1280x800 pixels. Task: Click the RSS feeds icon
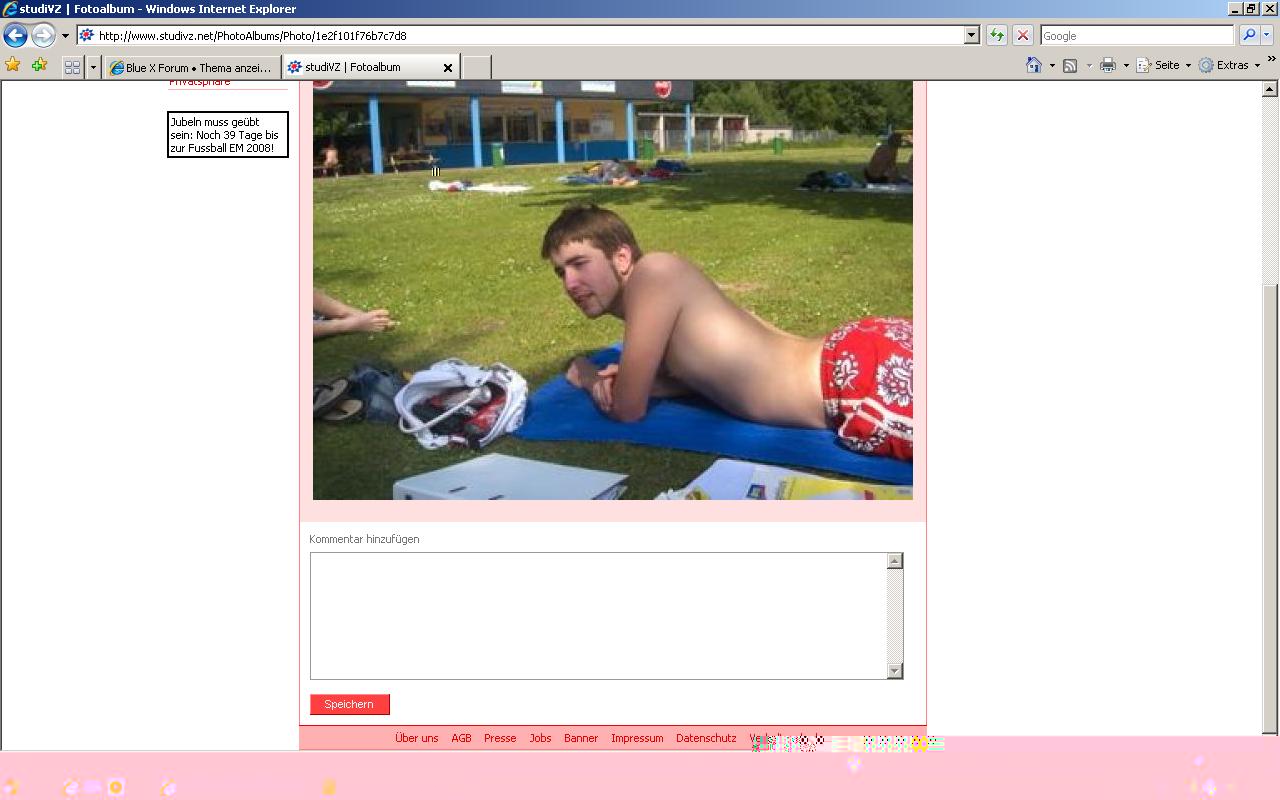click(x=1070, y=65)
